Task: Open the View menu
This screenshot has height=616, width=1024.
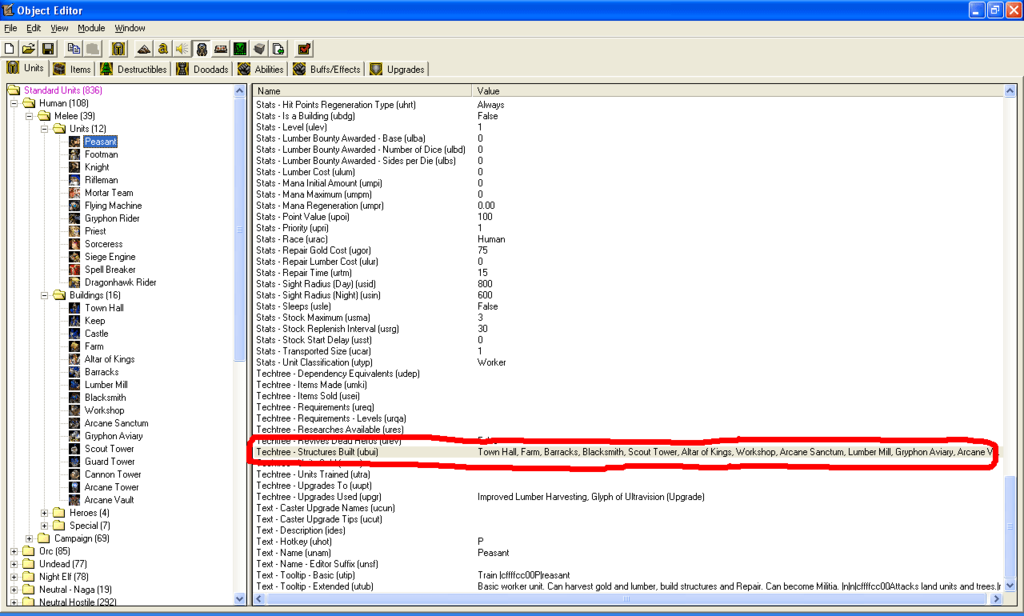Action: 59,28
